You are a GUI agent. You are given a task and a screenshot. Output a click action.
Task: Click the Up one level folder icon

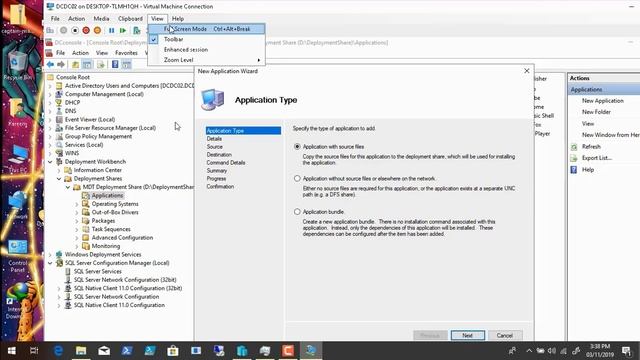(76, 64)
